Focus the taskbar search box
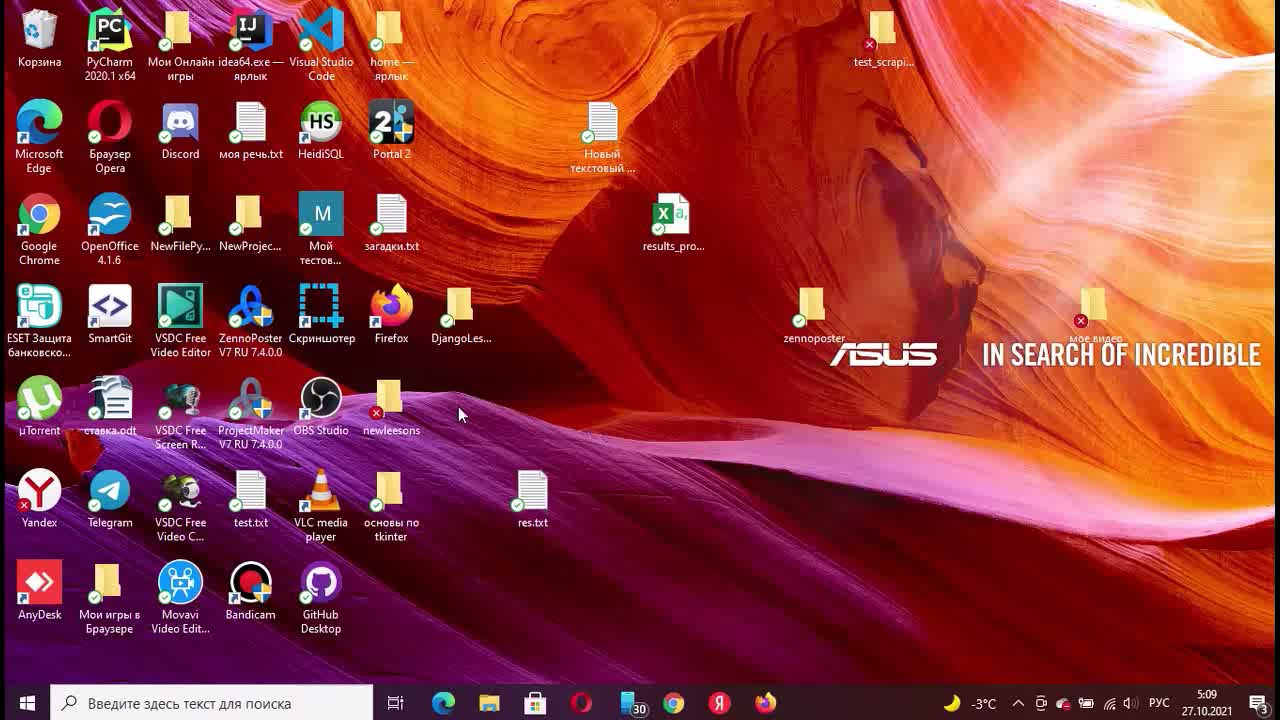 (212, 703)
